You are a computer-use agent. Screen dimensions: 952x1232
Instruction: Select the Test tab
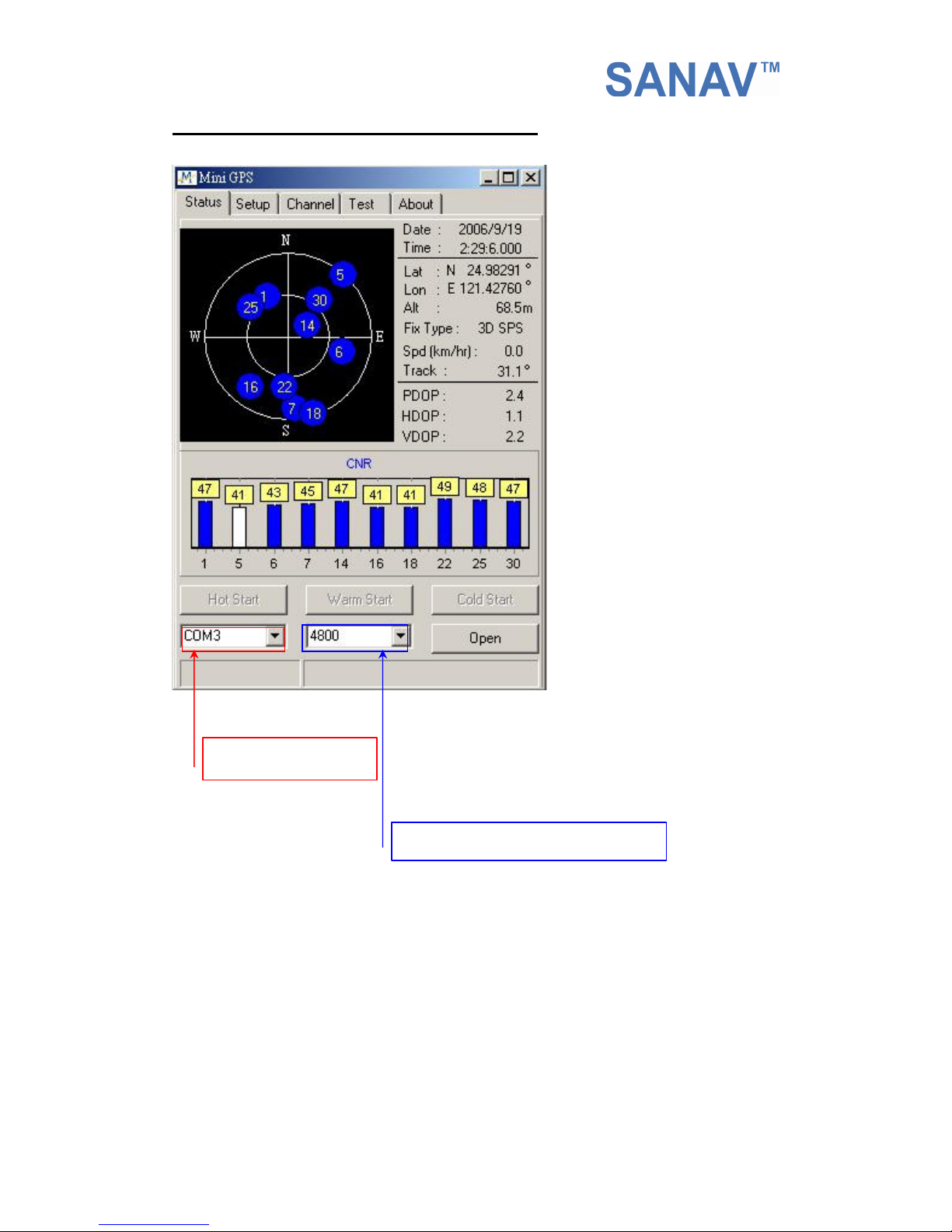tap(362, 204)
